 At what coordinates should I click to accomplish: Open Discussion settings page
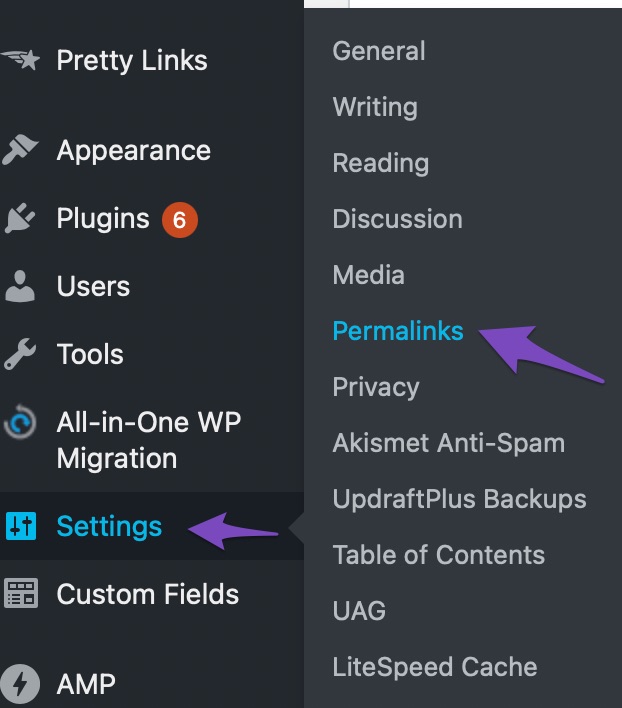point(398,219)
